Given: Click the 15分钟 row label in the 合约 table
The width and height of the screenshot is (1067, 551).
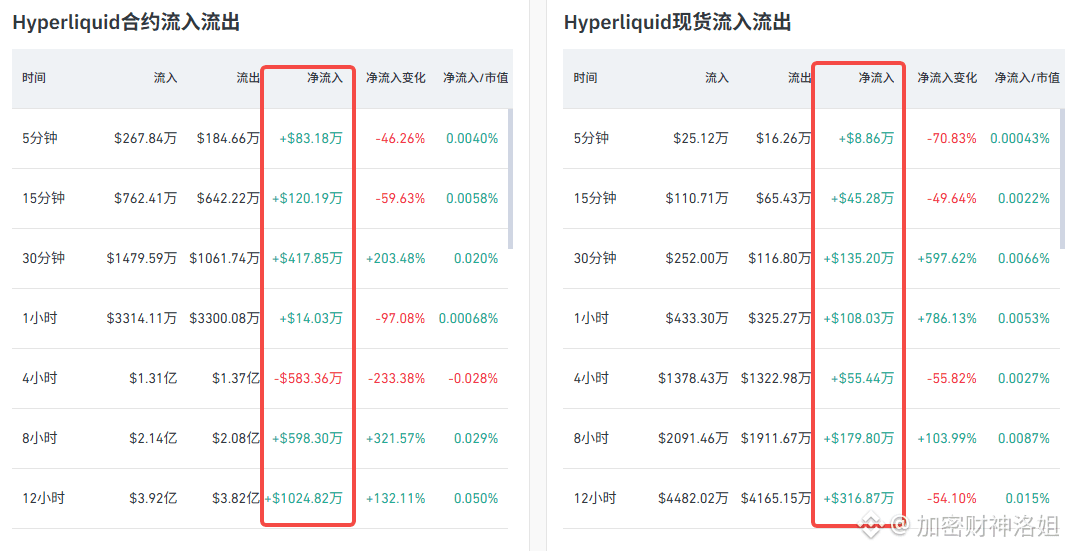Looking at the screenshot, I should (x=44, y=198).
